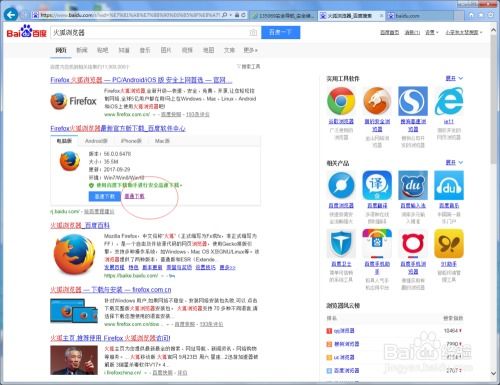The height and width of the screenshot is (385, 500).
Task: Select the iPhone版 download tab
Action: [x=131, y=141]
